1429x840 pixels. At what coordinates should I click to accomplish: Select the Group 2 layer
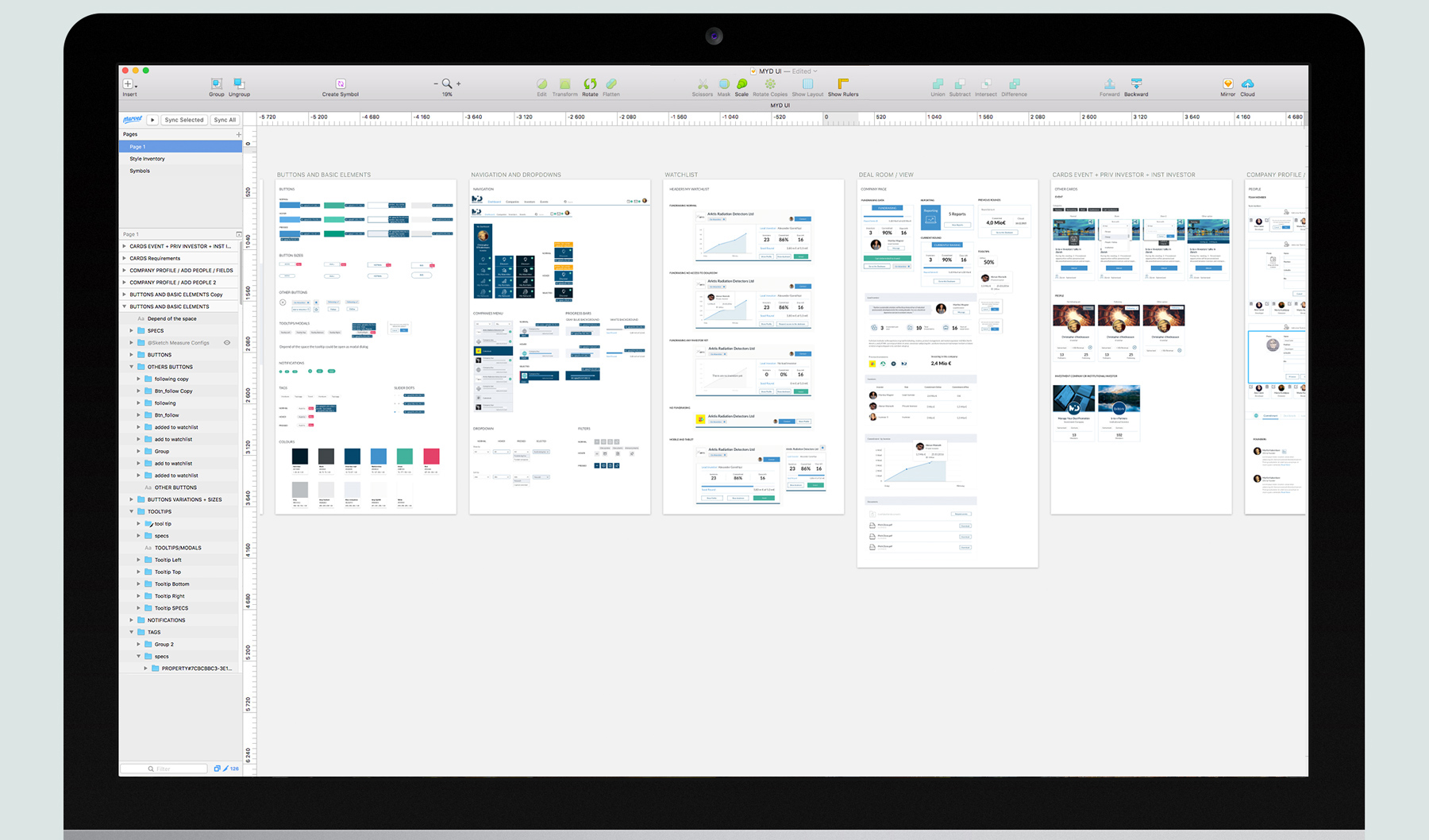tap(164, 644)
